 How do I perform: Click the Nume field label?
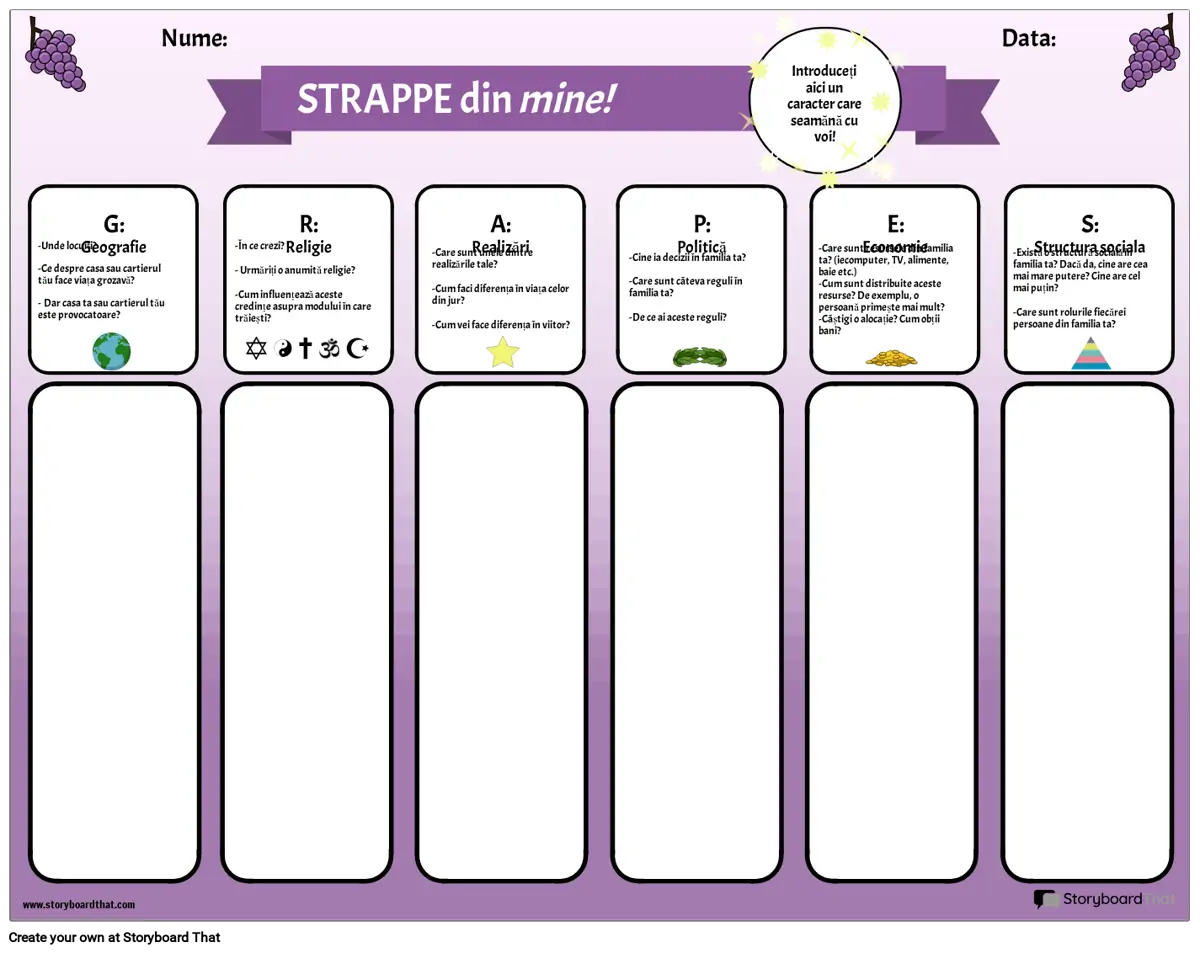pyautogui.click(x=194, y=39)
